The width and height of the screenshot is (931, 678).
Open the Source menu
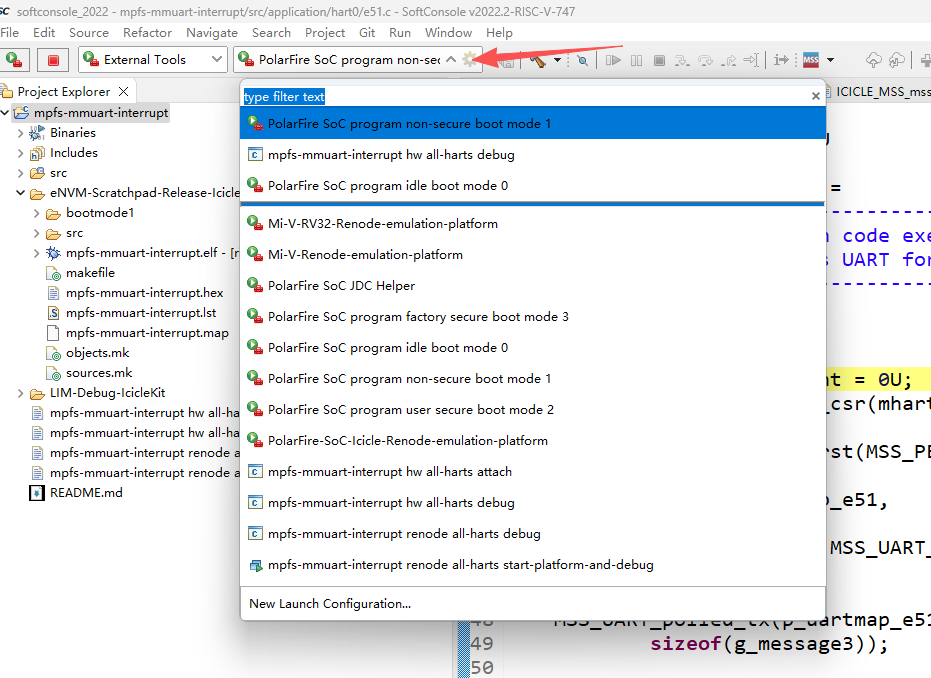pyautogui.click(x=88, y=33)
